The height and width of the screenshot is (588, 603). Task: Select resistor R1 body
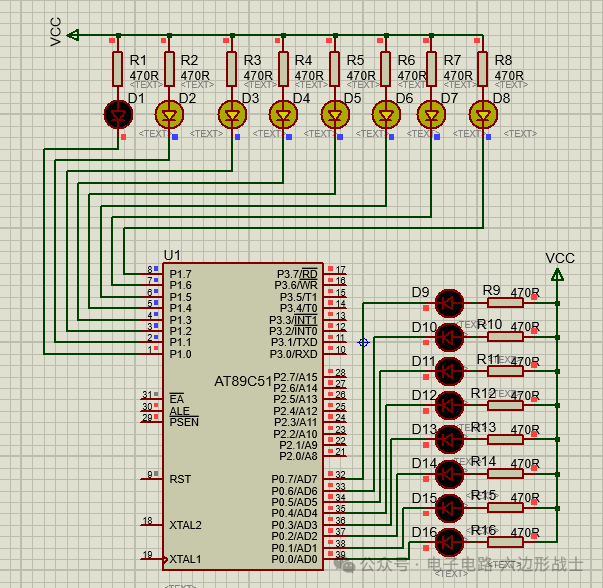(118, 69)
